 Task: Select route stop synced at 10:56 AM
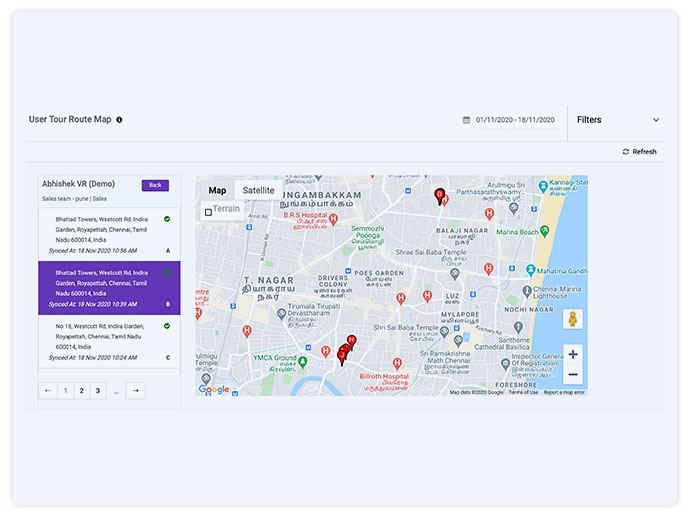pos(109,235)
